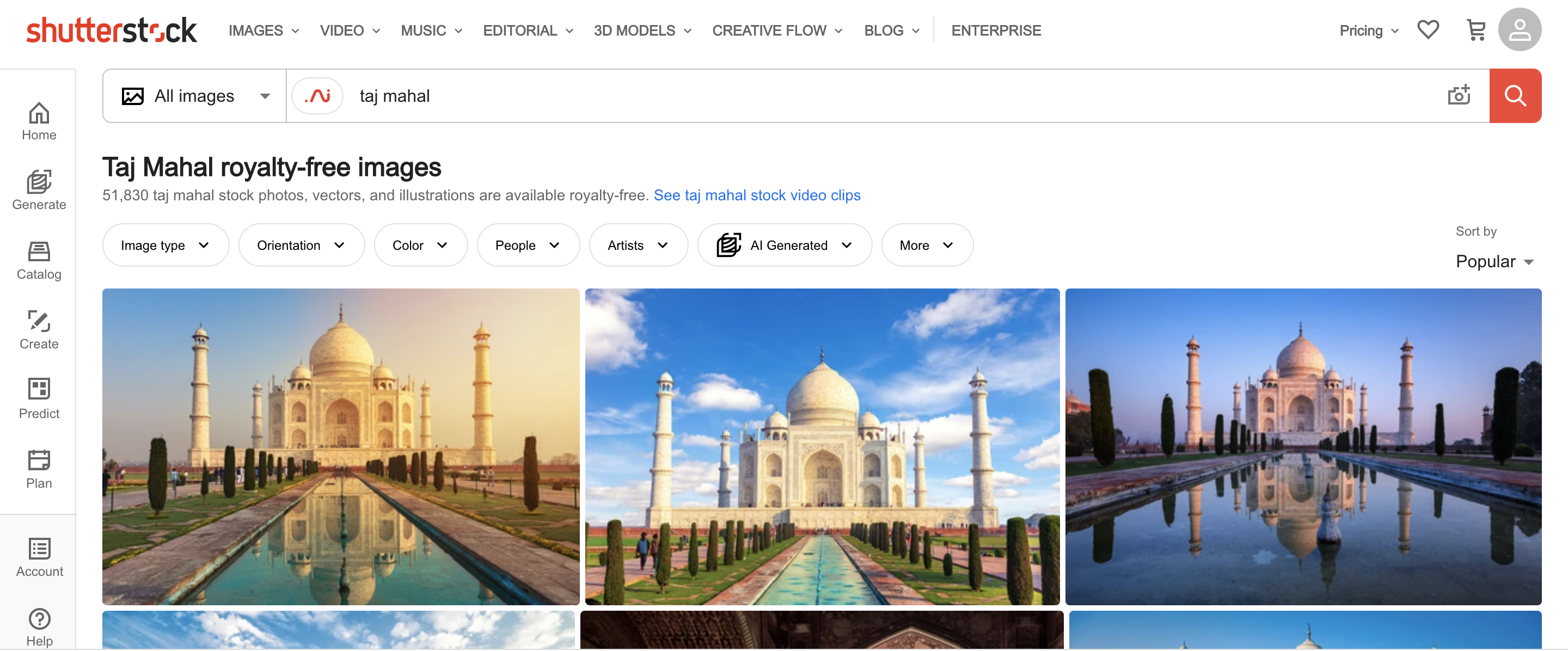The image size is (1568, 651).
Task: Open the Image type filter
Action: (x=166, y=245)
